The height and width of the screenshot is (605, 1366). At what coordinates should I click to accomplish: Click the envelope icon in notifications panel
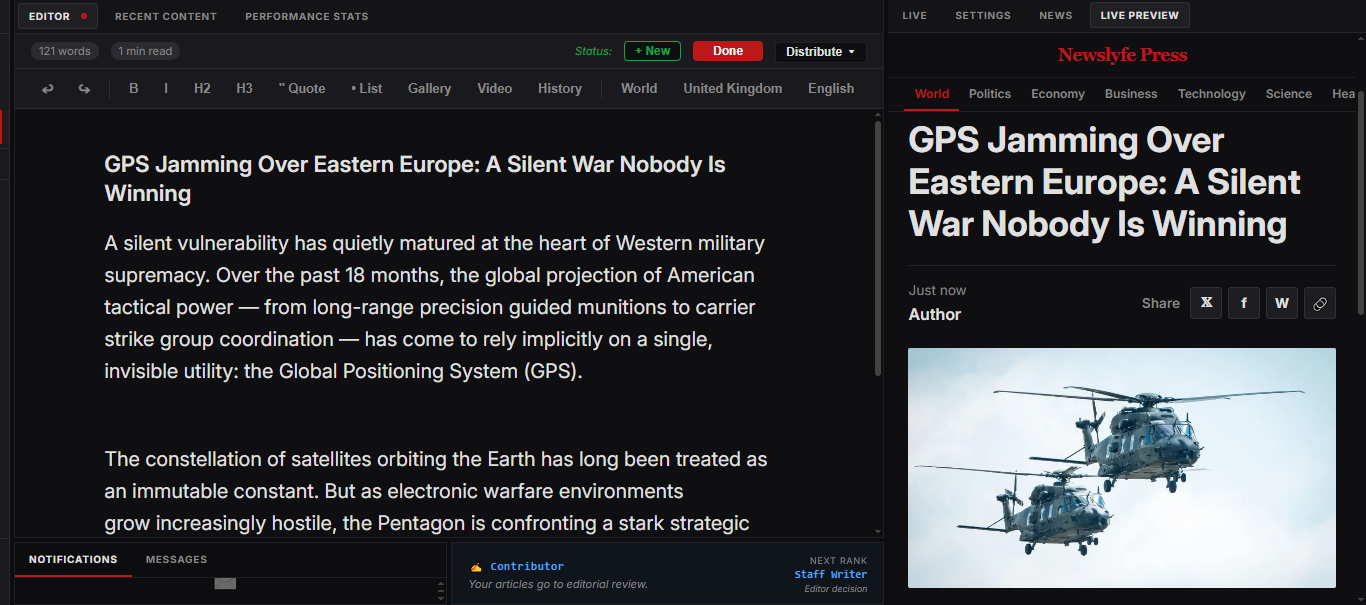click(225, 583)
